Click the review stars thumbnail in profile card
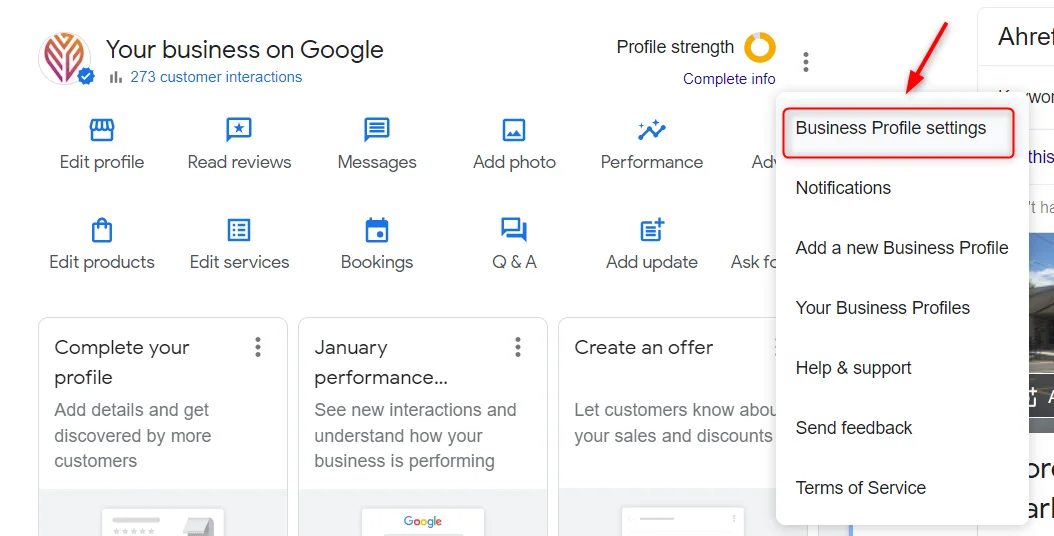Image resolution: width=1054 pixels, height=536 pixels. pyautogui.click(x=133, y=531)
